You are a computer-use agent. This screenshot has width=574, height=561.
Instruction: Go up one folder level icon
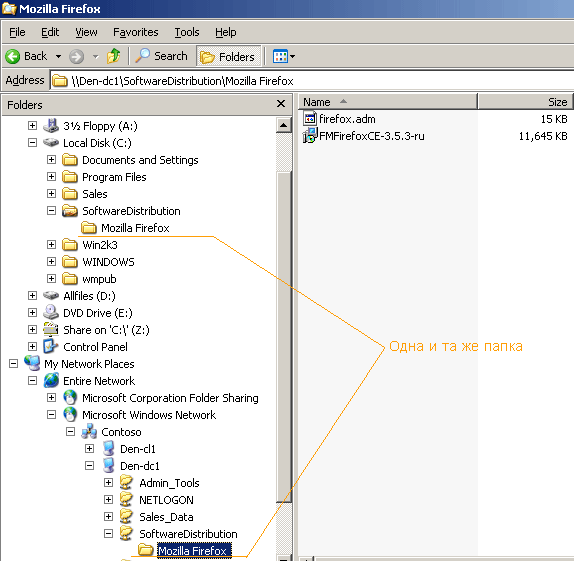point(113,56)
